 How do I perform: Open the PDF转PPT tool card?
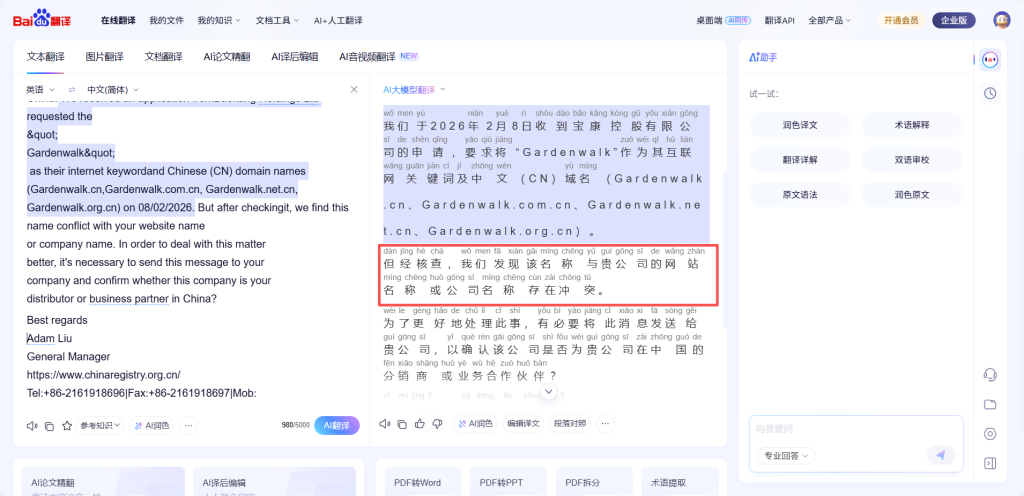point(508,481)
